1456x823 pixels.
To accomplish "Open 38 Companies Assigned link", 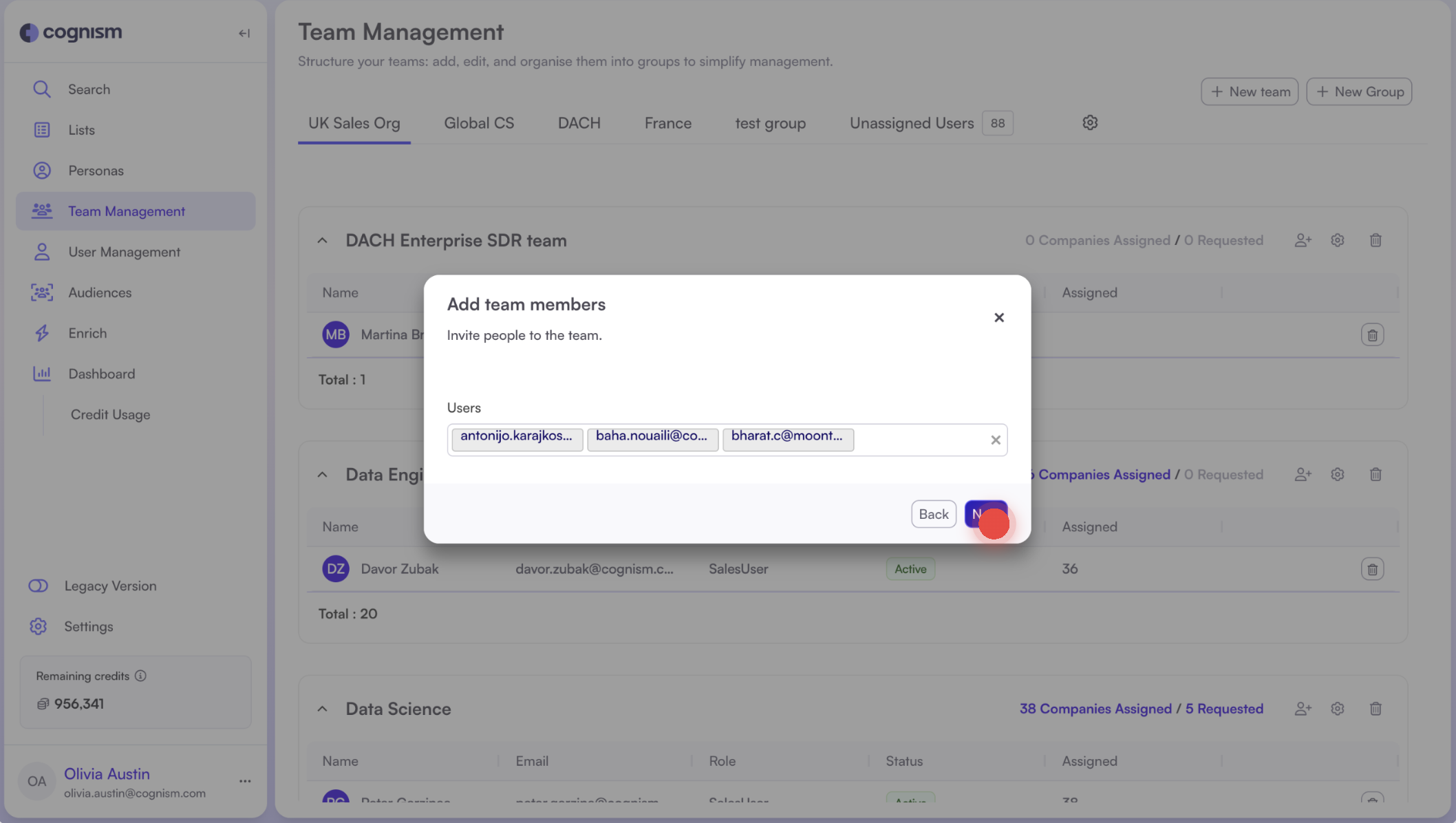I will [x=1094, y=708].
